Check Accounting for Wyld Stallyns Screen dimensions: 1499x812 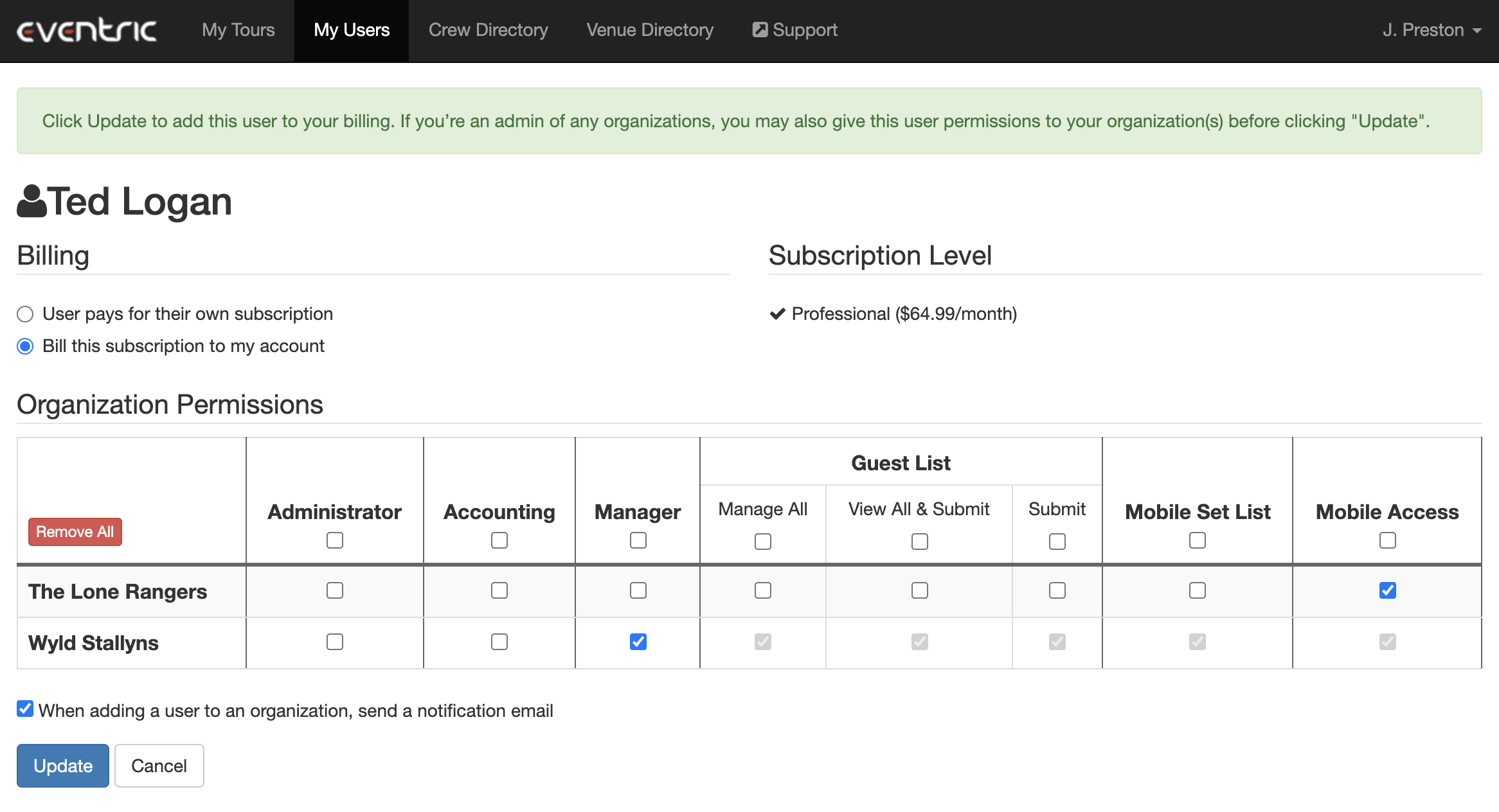tap(499, 642)
